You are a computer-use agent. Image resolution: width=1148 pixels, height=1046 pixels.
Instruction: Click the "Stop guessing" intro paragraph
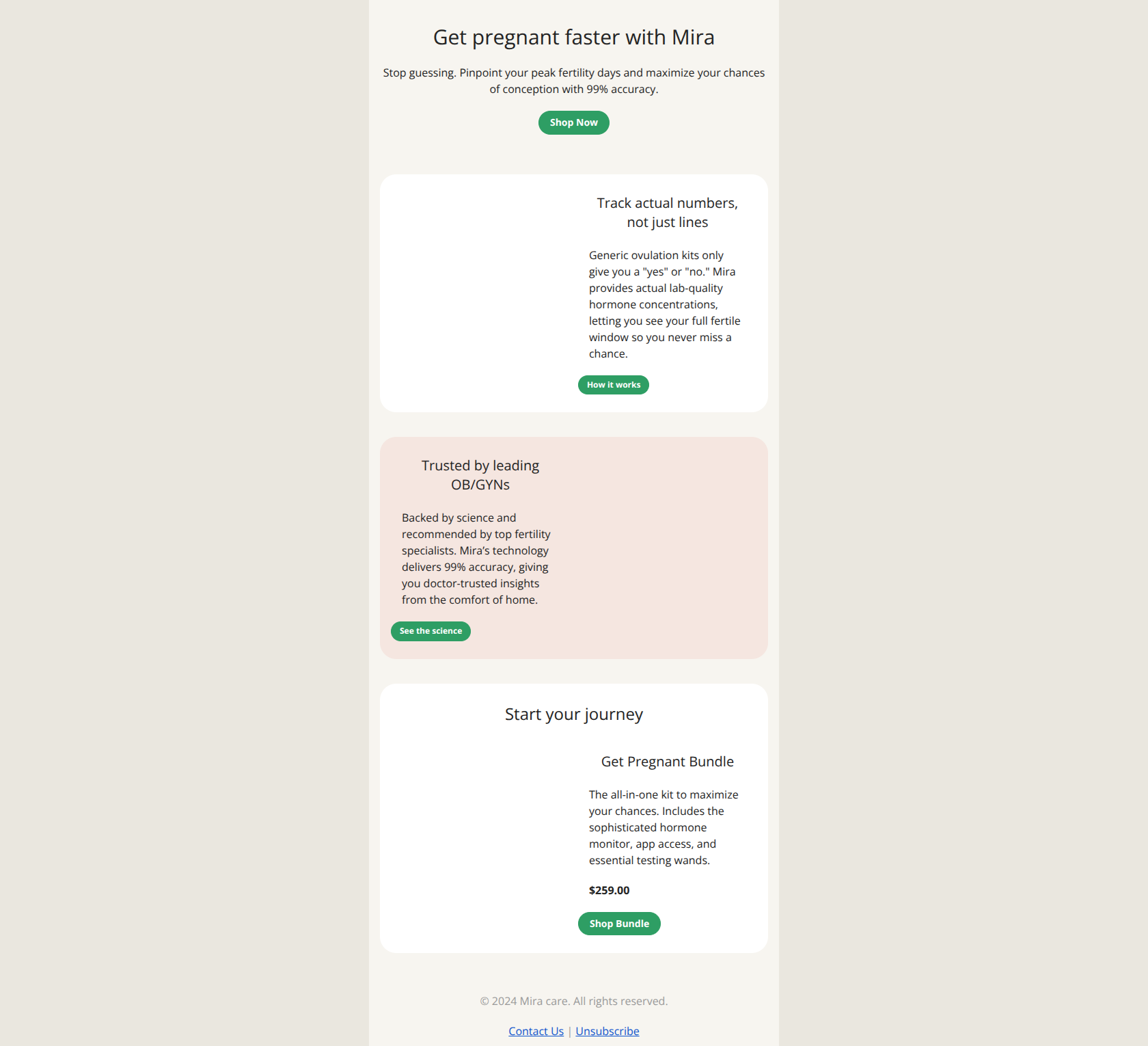coord(573,81)
